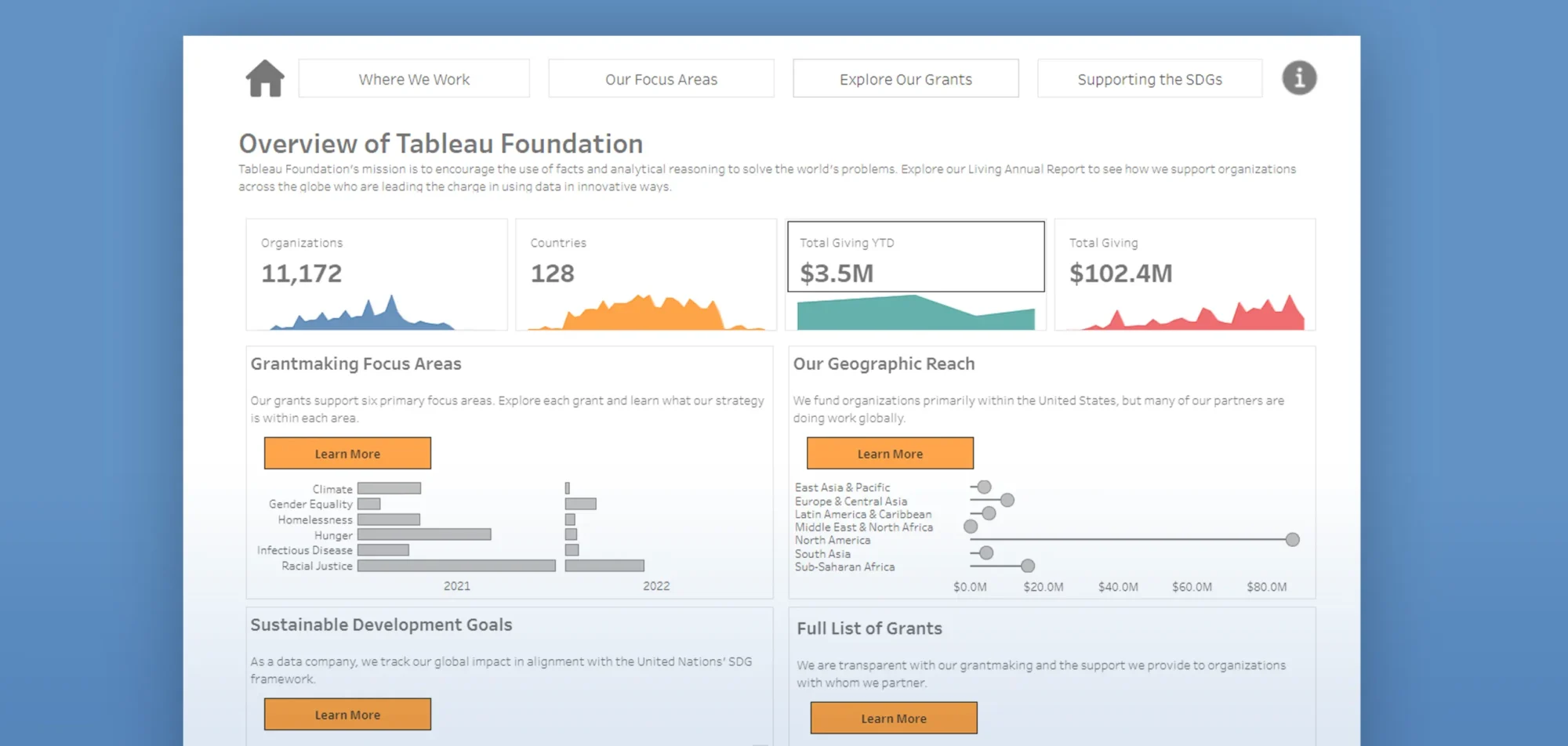Select the Homelessness 2021 bar
This screenshot has height=746, width=1568.
(x=389, y=520)
